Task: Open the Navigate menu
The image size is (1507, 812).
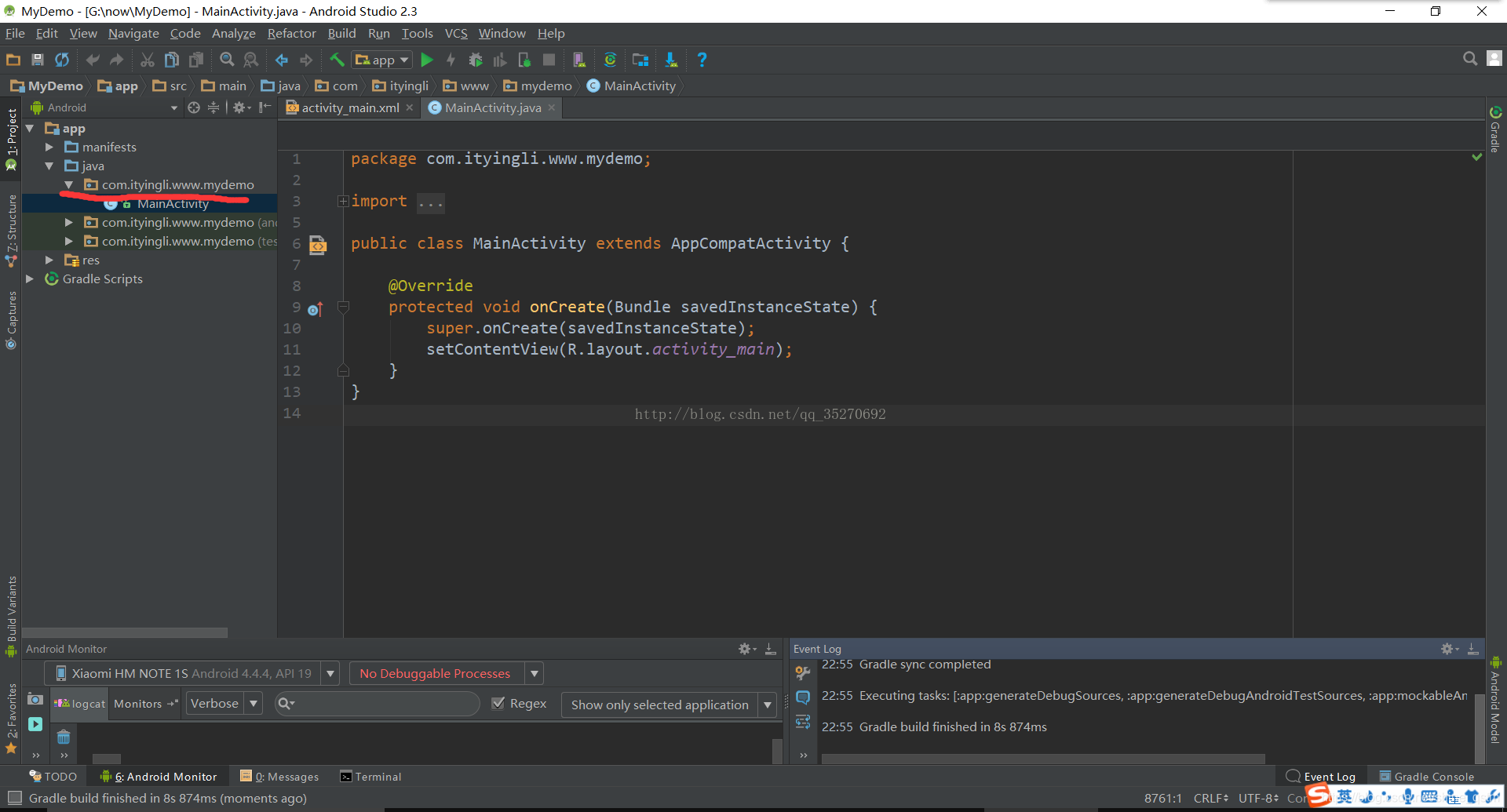Action: (x=133, y=33)
